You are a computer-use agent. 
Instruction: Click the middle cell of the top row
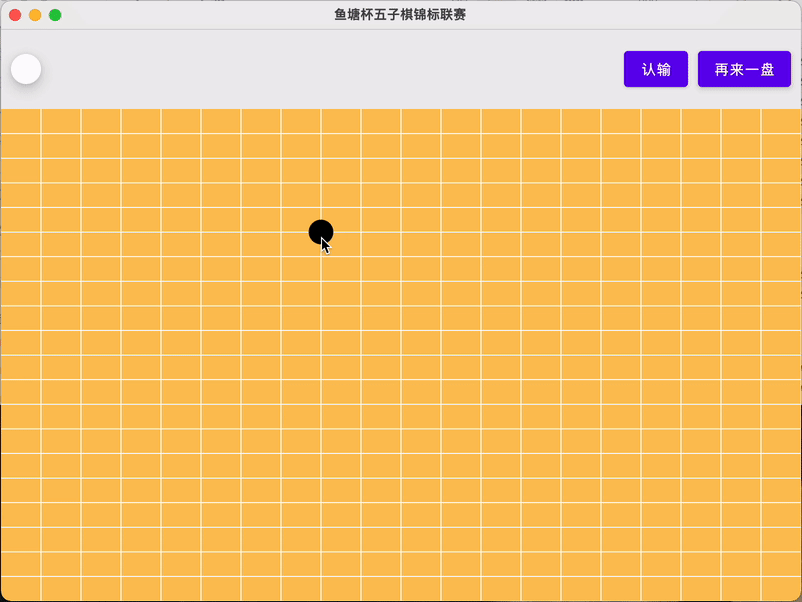click(x=400, y=122)
